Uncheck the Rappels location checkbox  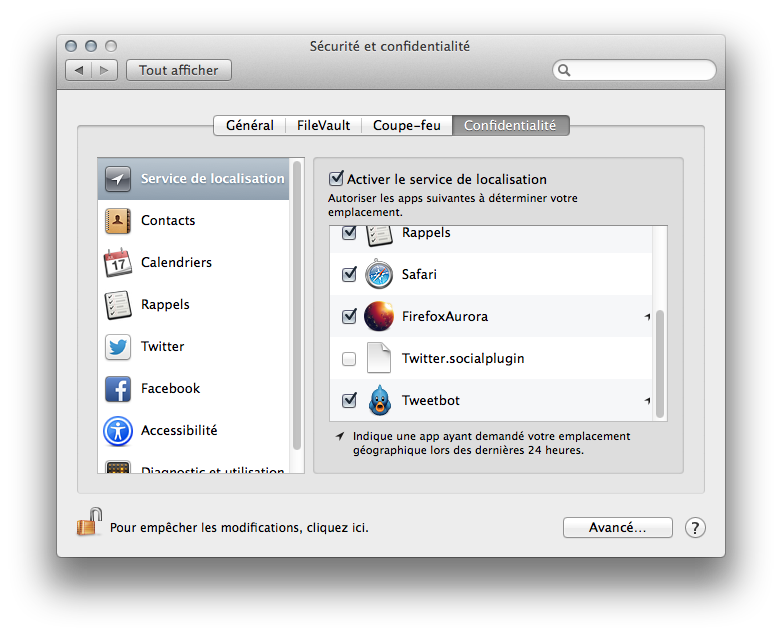[x=349, y=233]
